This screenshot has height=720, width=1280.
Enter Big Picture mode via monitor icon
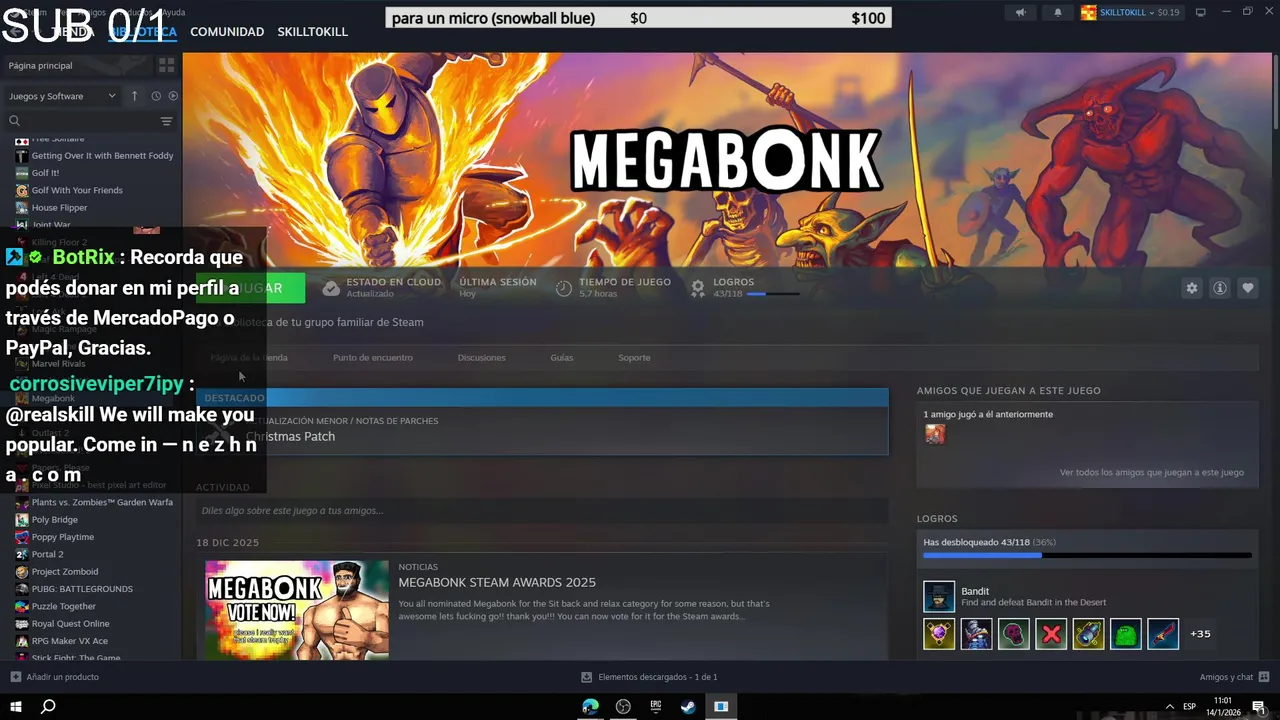pos(1201,12)
